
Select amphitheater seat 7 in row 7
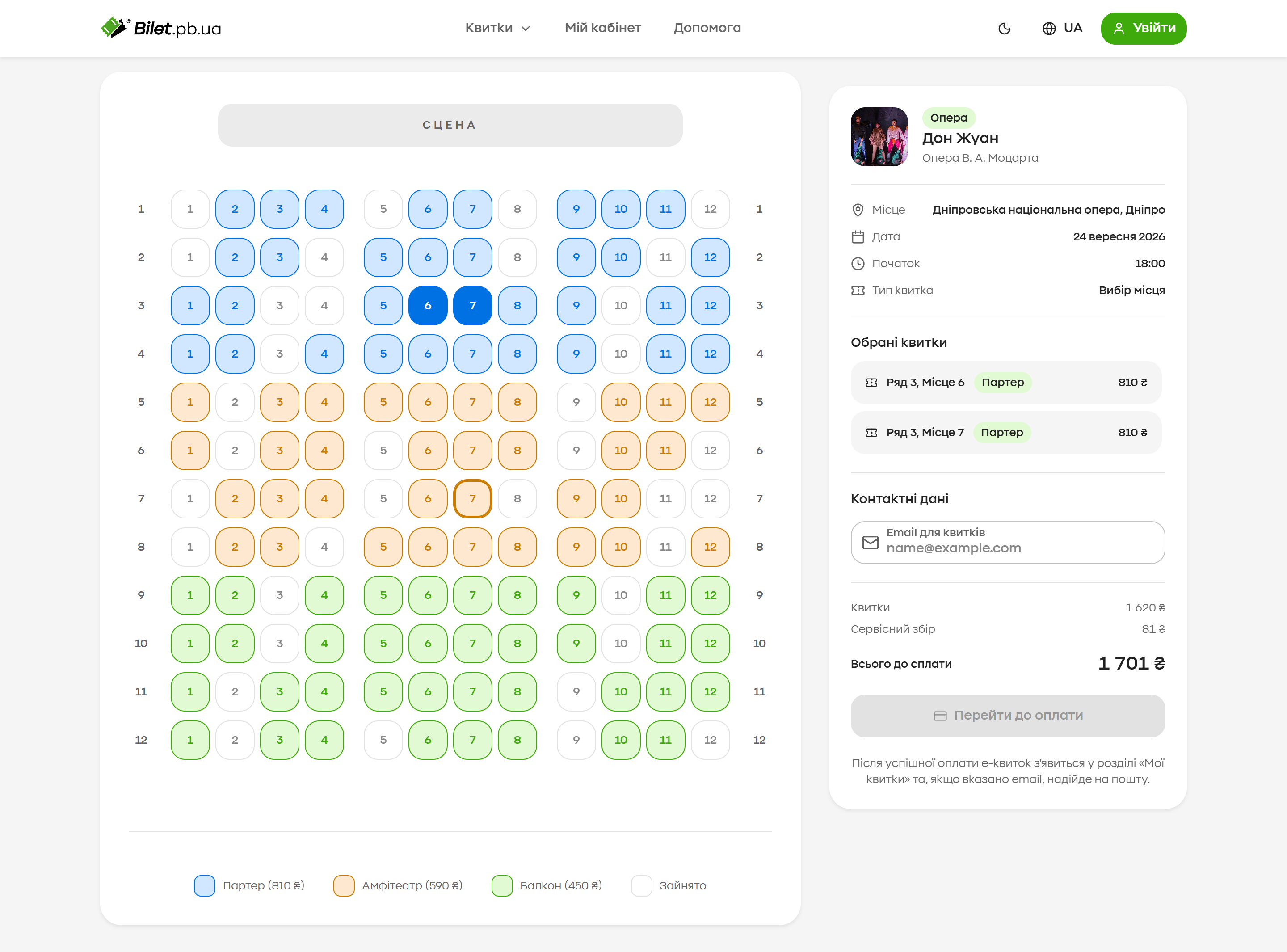click(x=472, y=498)
